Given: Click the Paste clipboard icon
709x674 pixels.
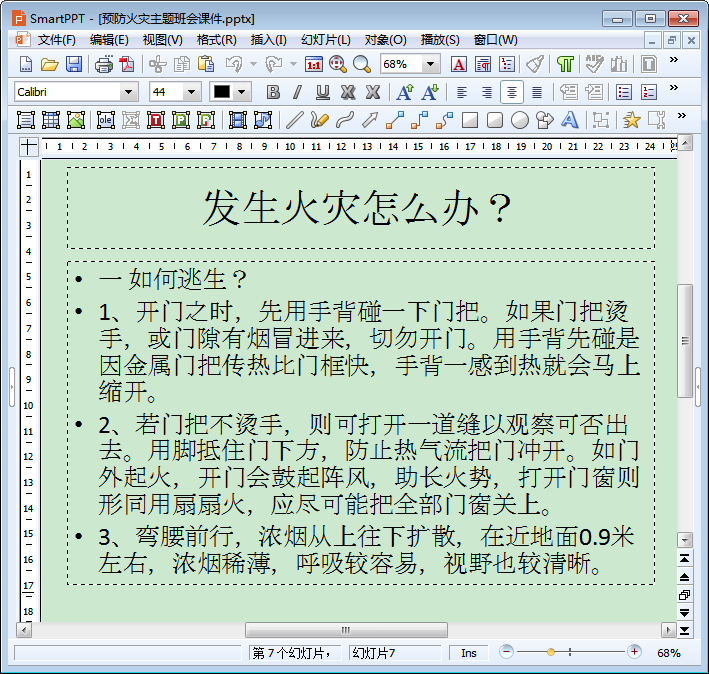Looking at the screenshot, I should click(206, 64).
